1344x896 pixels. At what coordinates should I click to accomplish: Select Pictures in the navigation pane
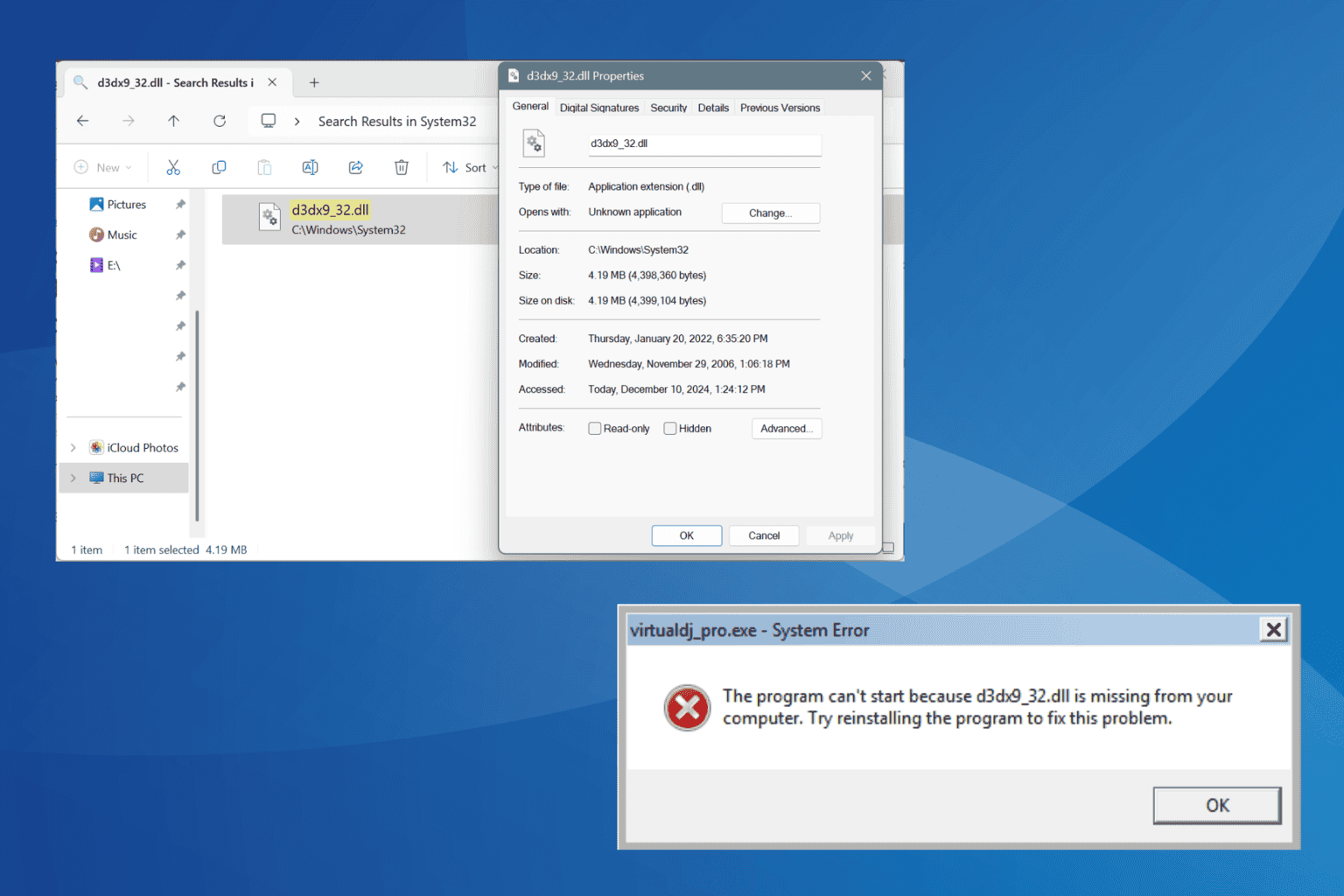(127, 205)
